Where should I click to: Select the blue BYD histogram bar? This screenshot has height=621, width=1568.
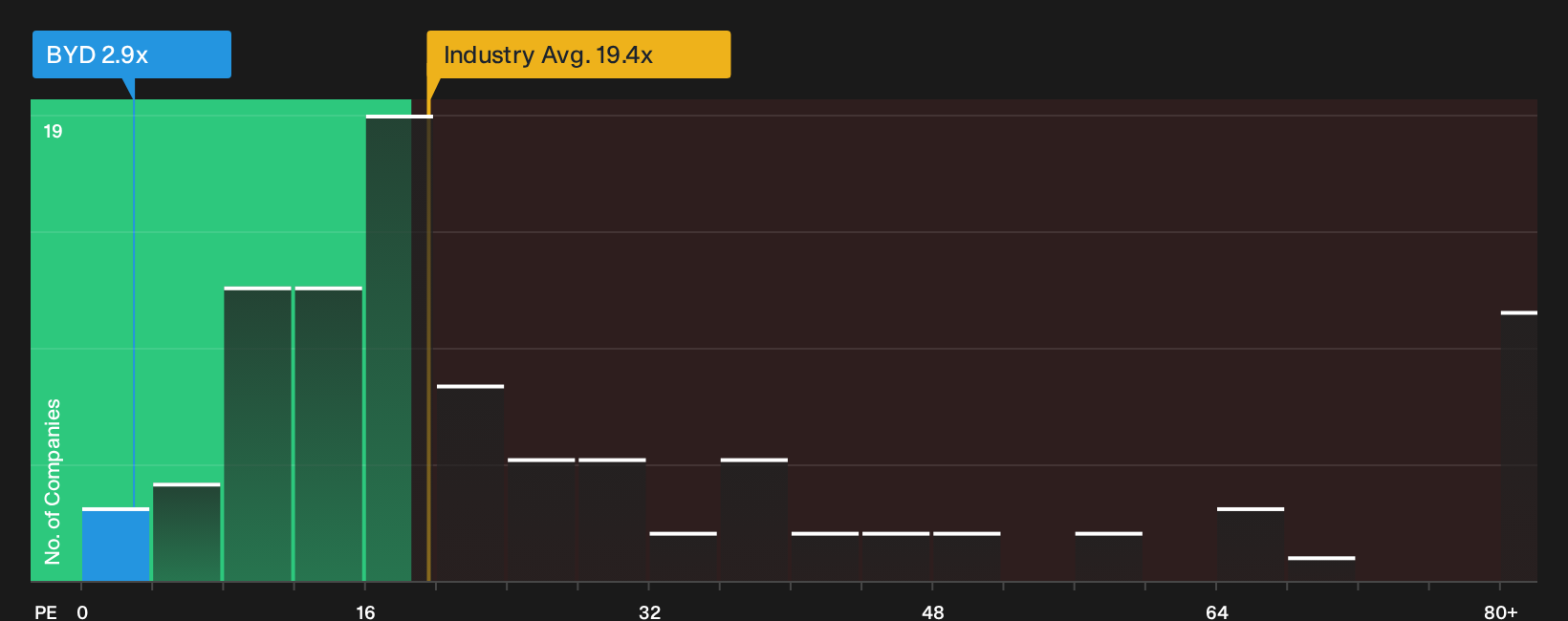coord(116,545)
